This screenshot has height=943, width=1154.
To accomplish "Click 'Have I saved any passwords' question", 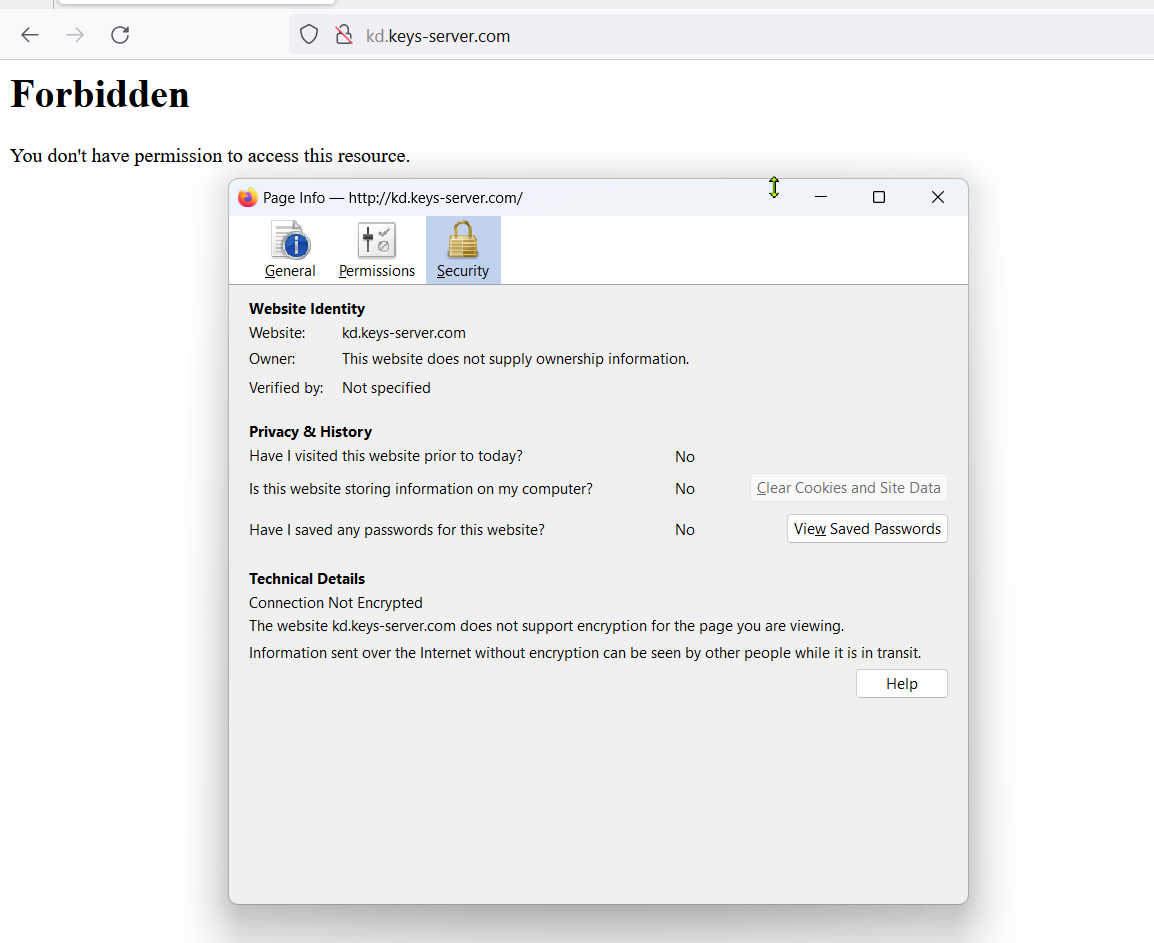I will 397,530.
